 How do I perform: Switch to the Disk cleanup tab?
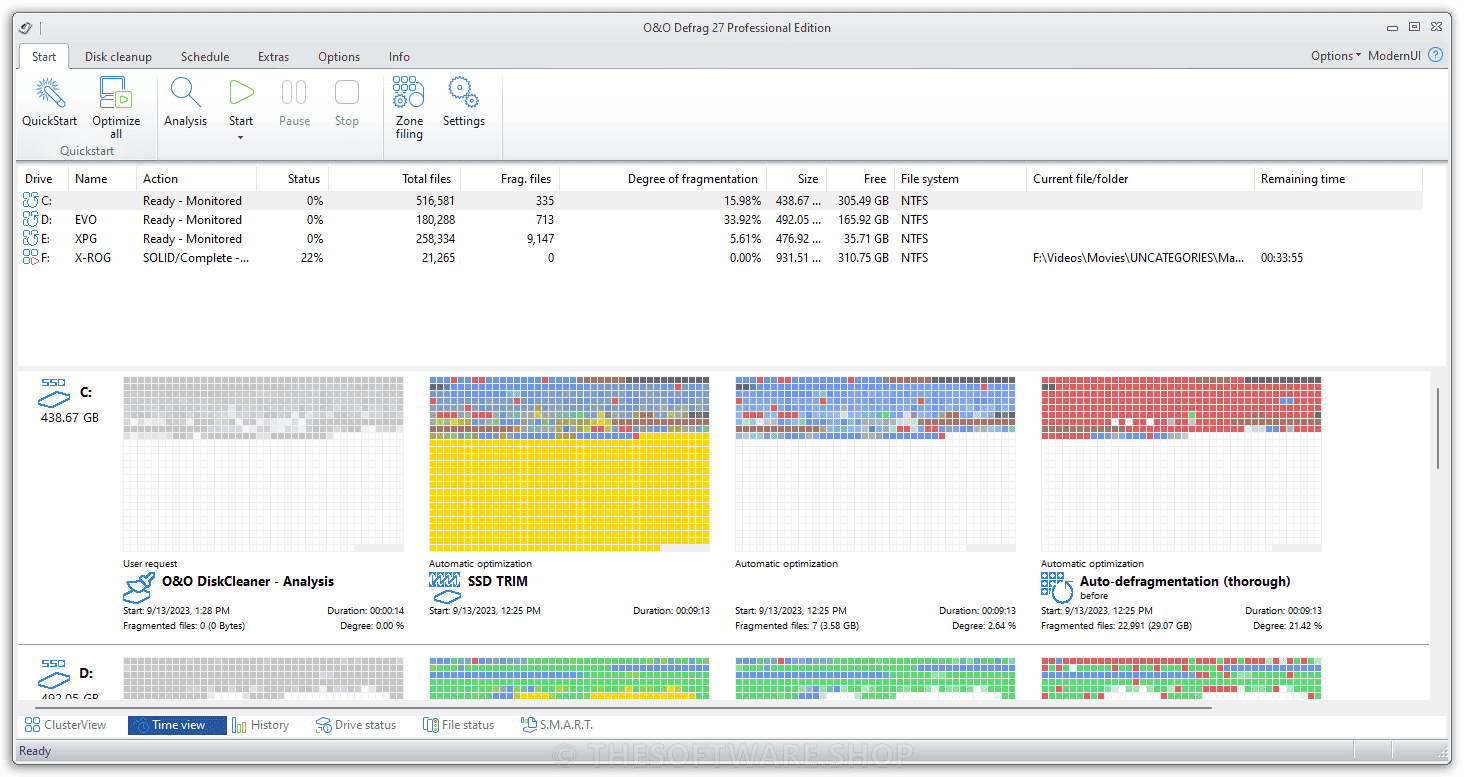coord(118,57)
